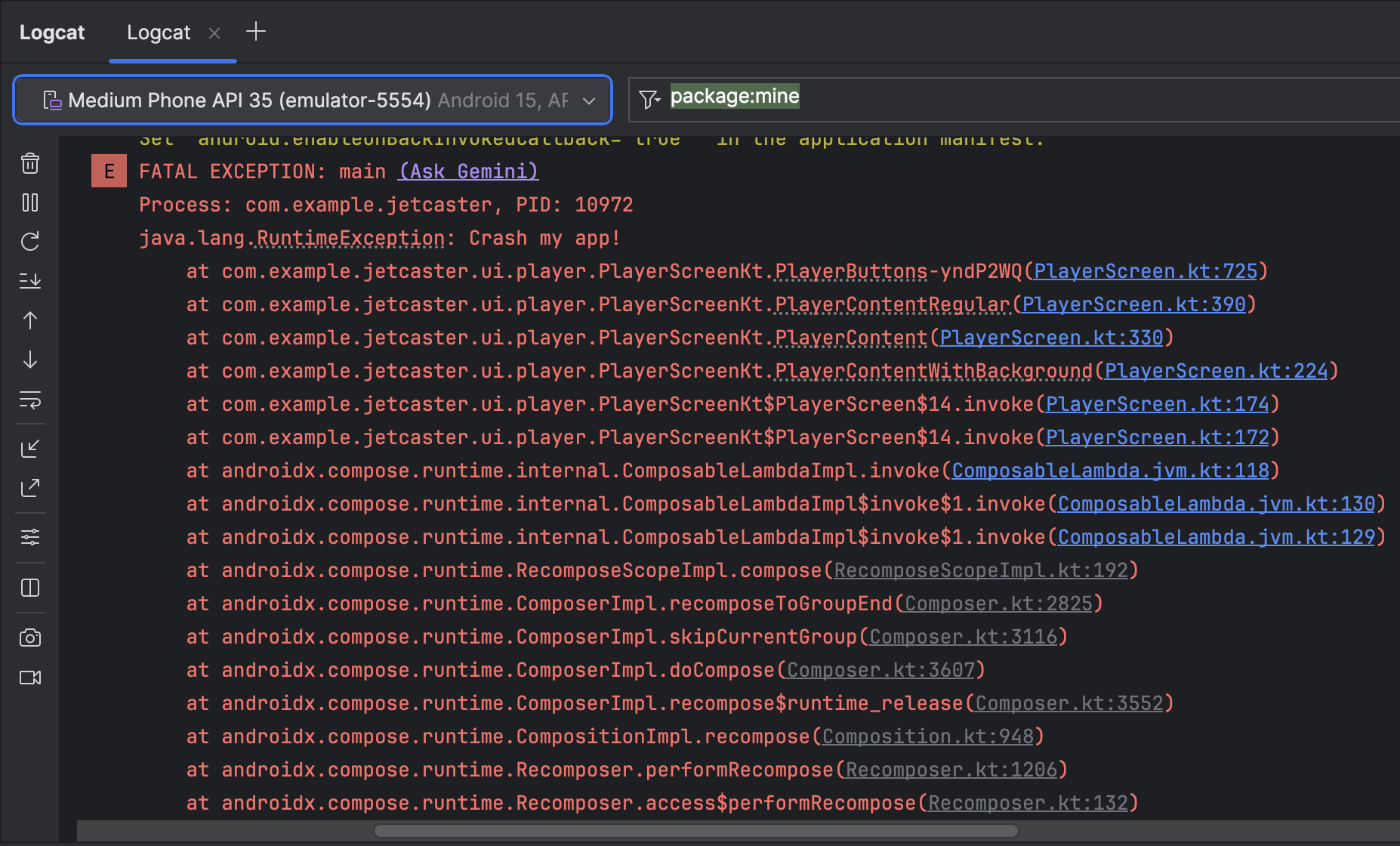Start screen recording with video icon

coord(30,678)
